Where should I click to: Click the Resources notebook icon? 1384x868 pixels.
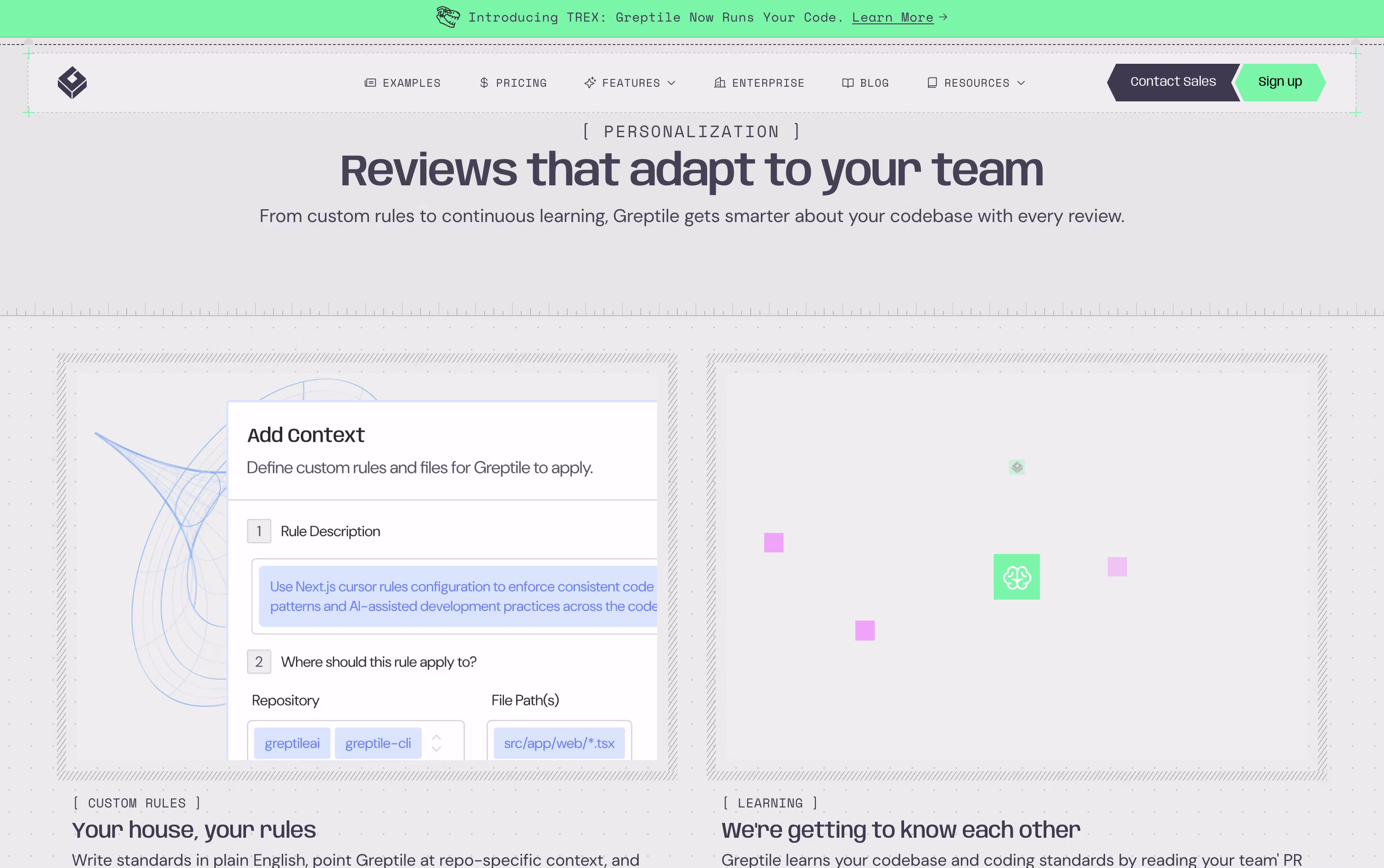click(x=932, y=83)
